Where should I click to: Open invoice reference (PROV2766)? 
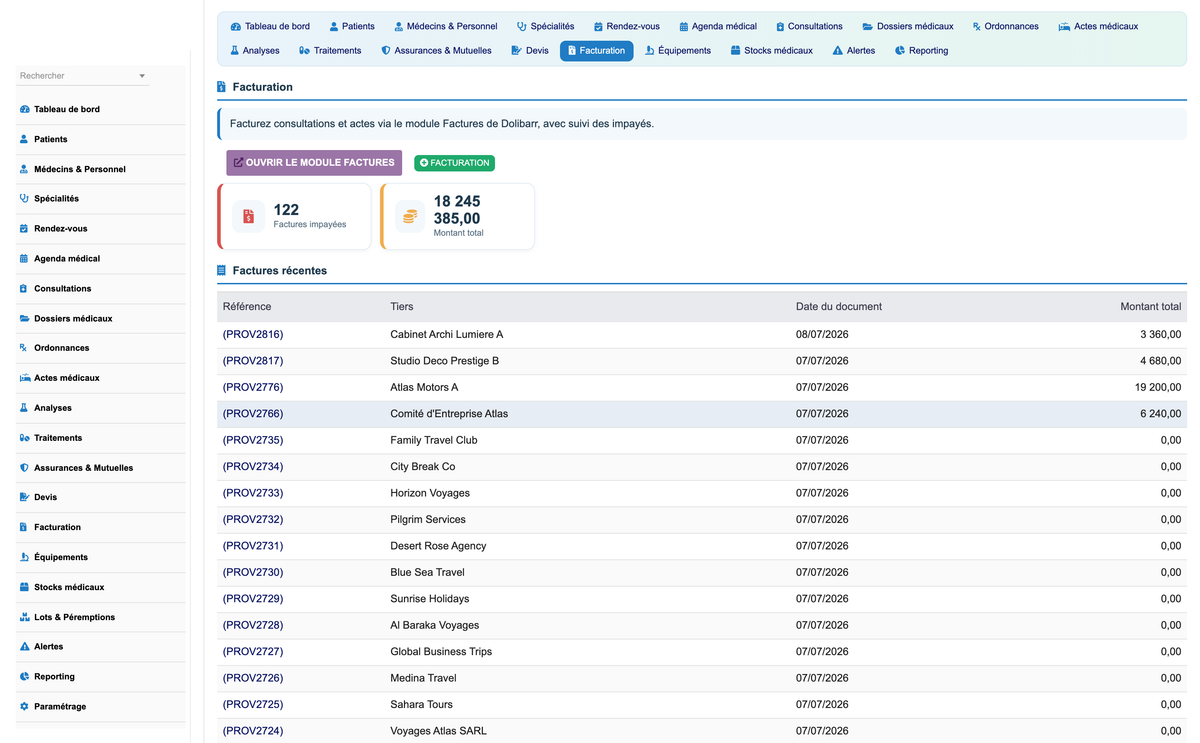pos(253,414)
